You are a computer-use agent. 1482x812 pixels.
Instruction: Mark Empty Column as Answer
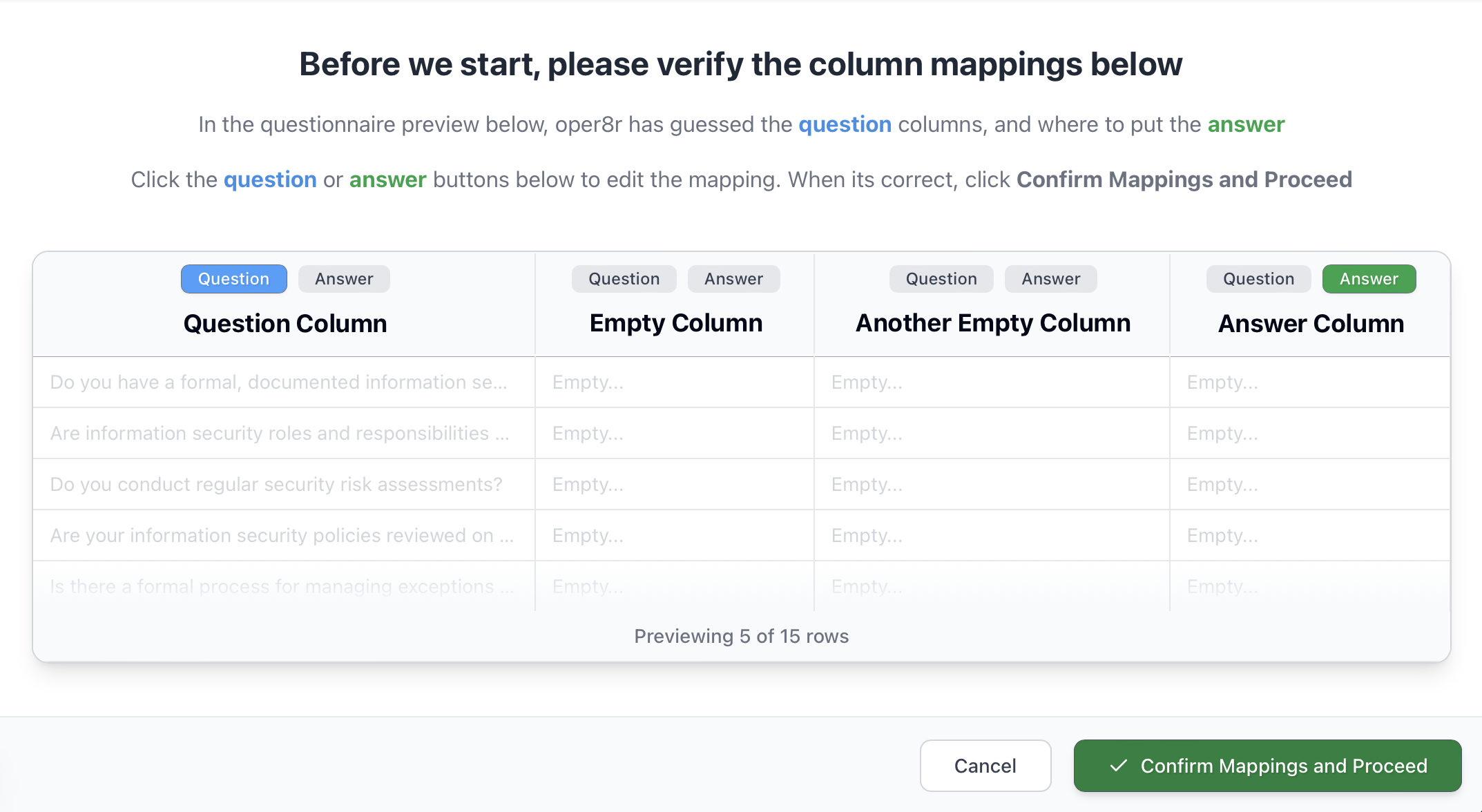733,279
